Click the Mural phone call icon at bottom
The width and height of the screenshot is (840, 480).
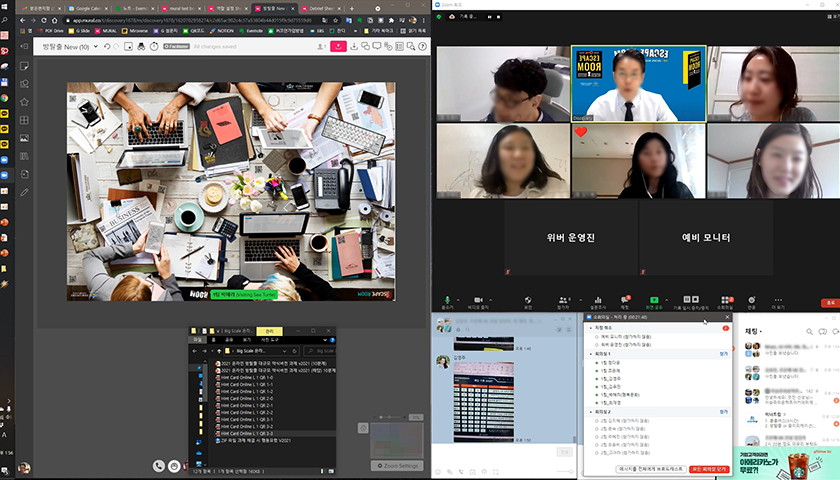(x=159, y=466)
